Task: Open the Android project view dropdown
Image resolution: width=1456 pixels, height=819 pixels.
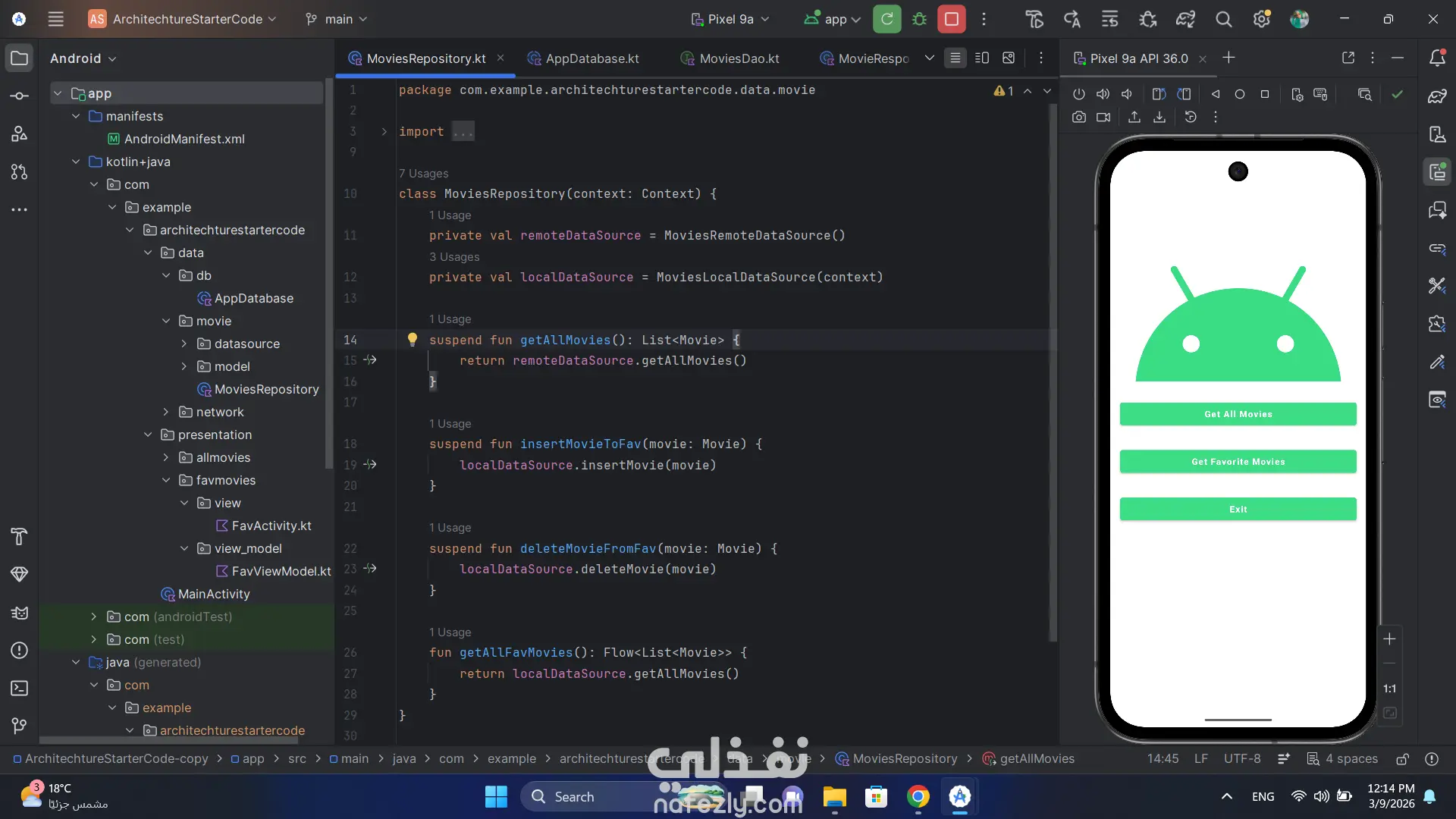Action: pos(83,58)
